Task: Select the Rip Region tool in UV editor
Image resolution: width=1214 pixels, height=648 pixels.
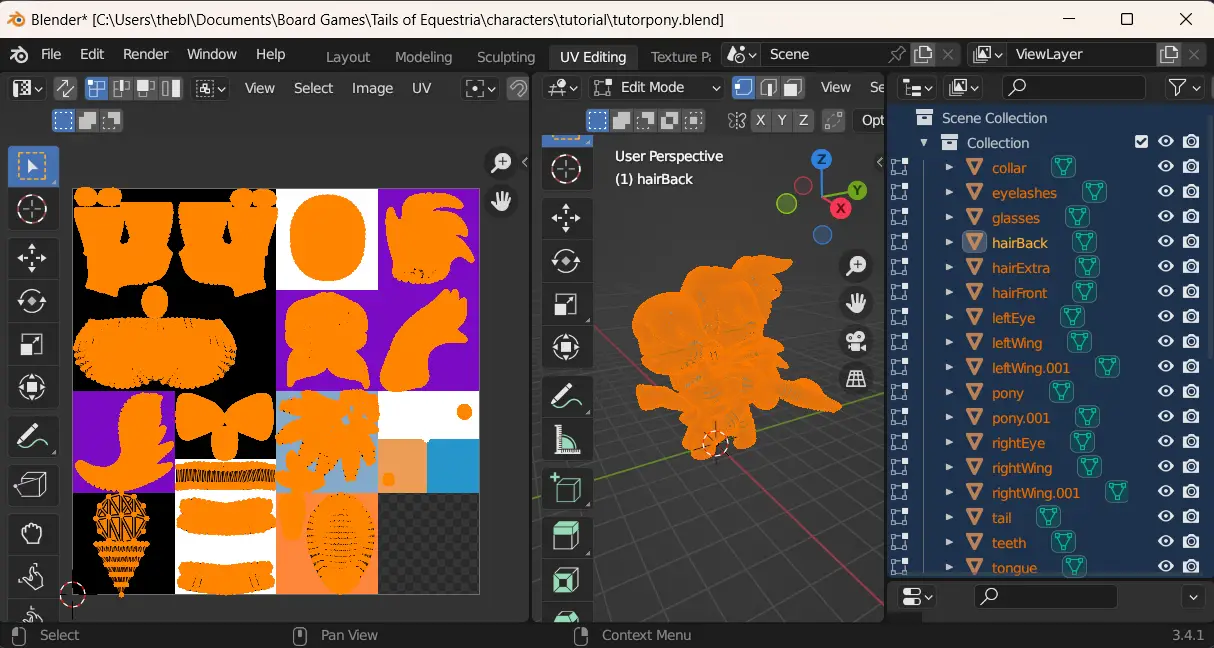Action: [33, 485]
